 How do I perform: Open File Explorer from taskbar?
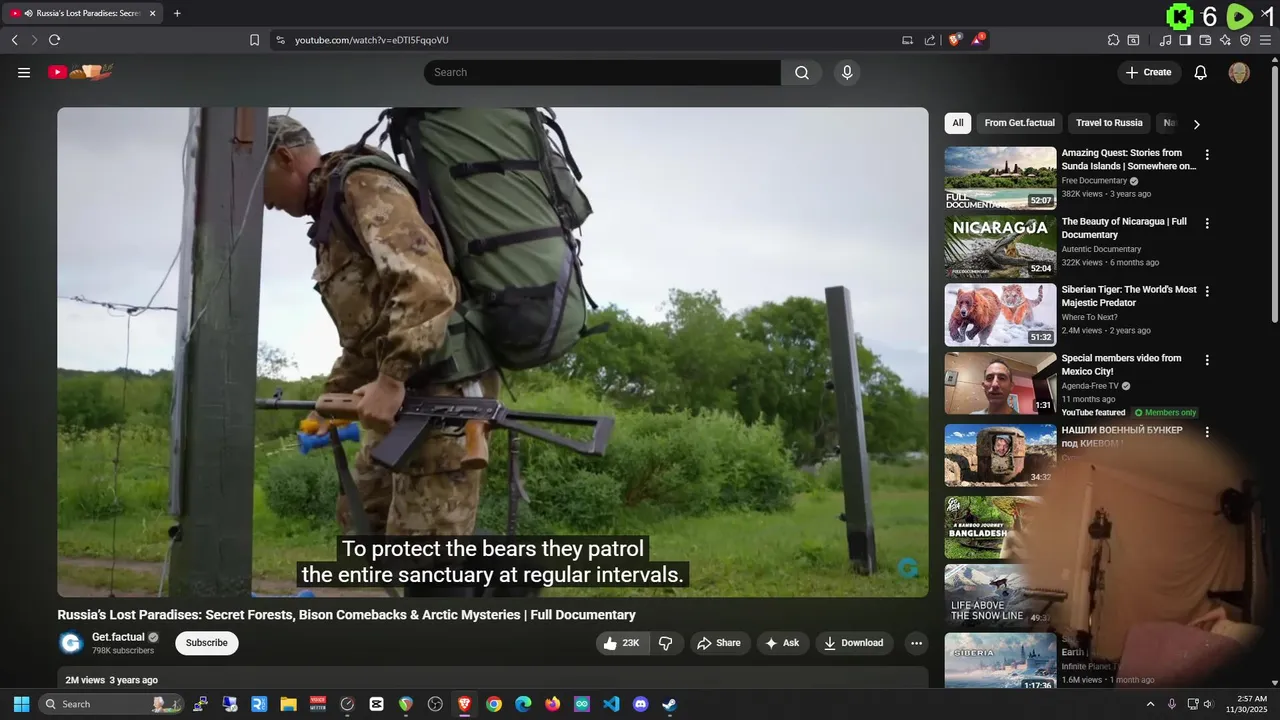[x=288, y=704]
